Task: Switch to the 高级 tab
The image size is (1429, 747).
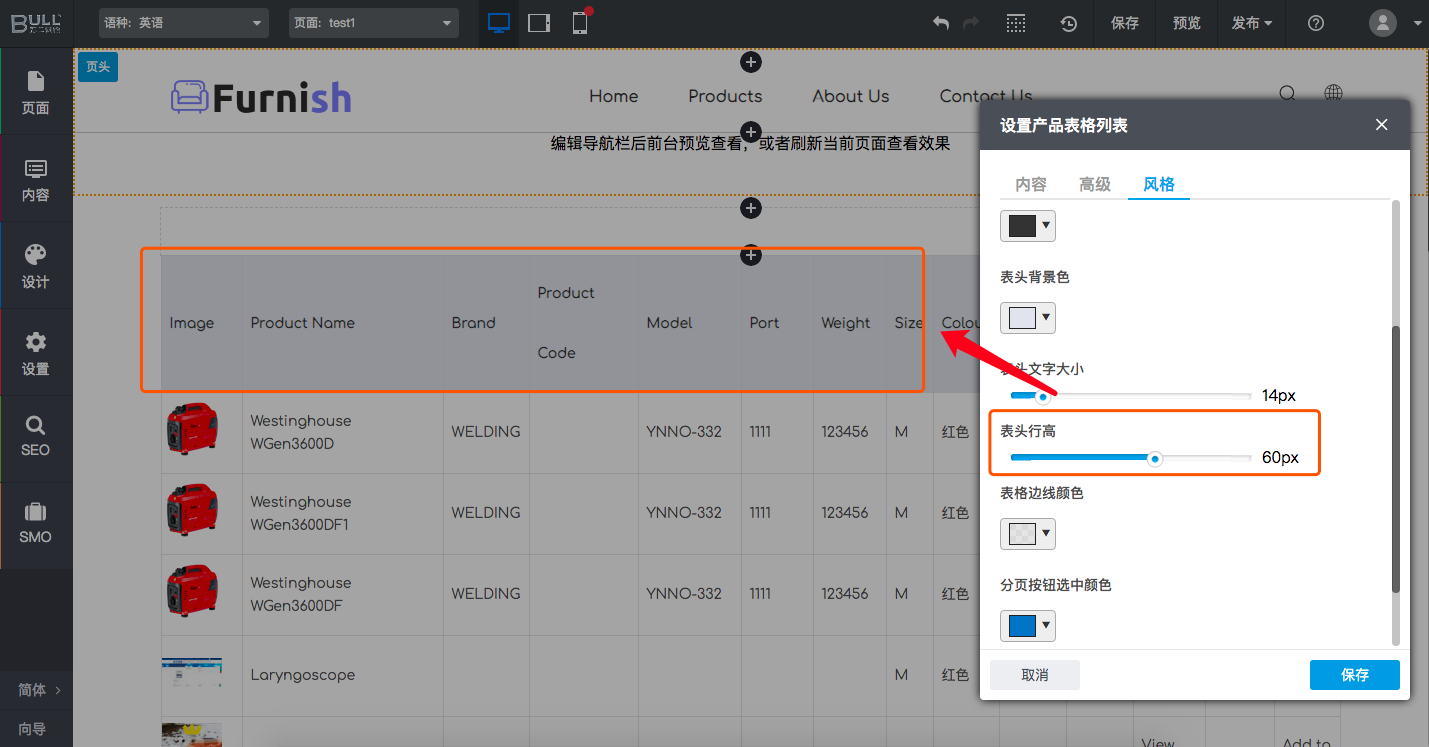Action: point(1095,184)
